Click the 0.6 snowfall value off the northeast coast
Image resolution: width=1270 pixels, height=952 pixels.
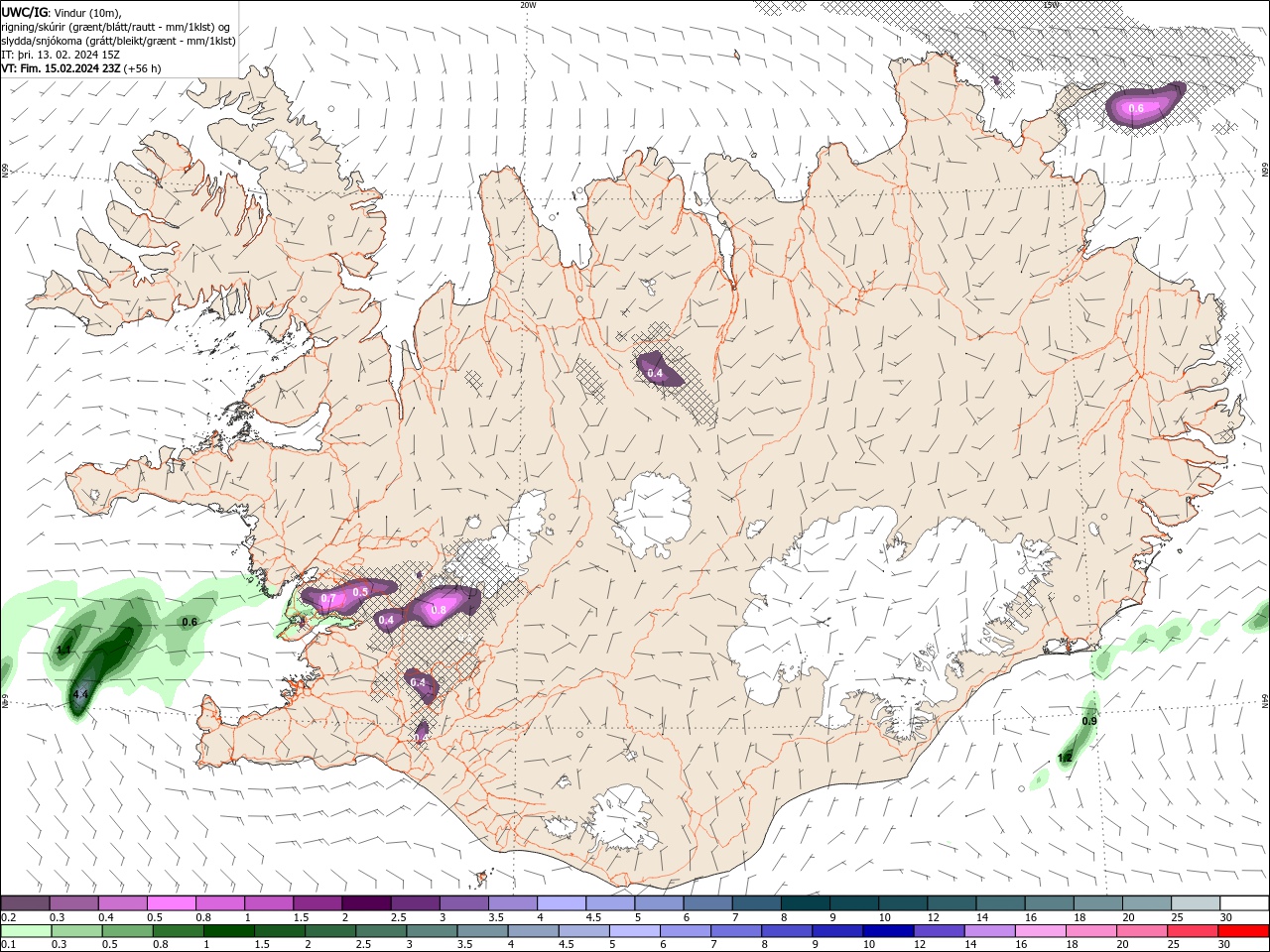tap(1137, 108)
